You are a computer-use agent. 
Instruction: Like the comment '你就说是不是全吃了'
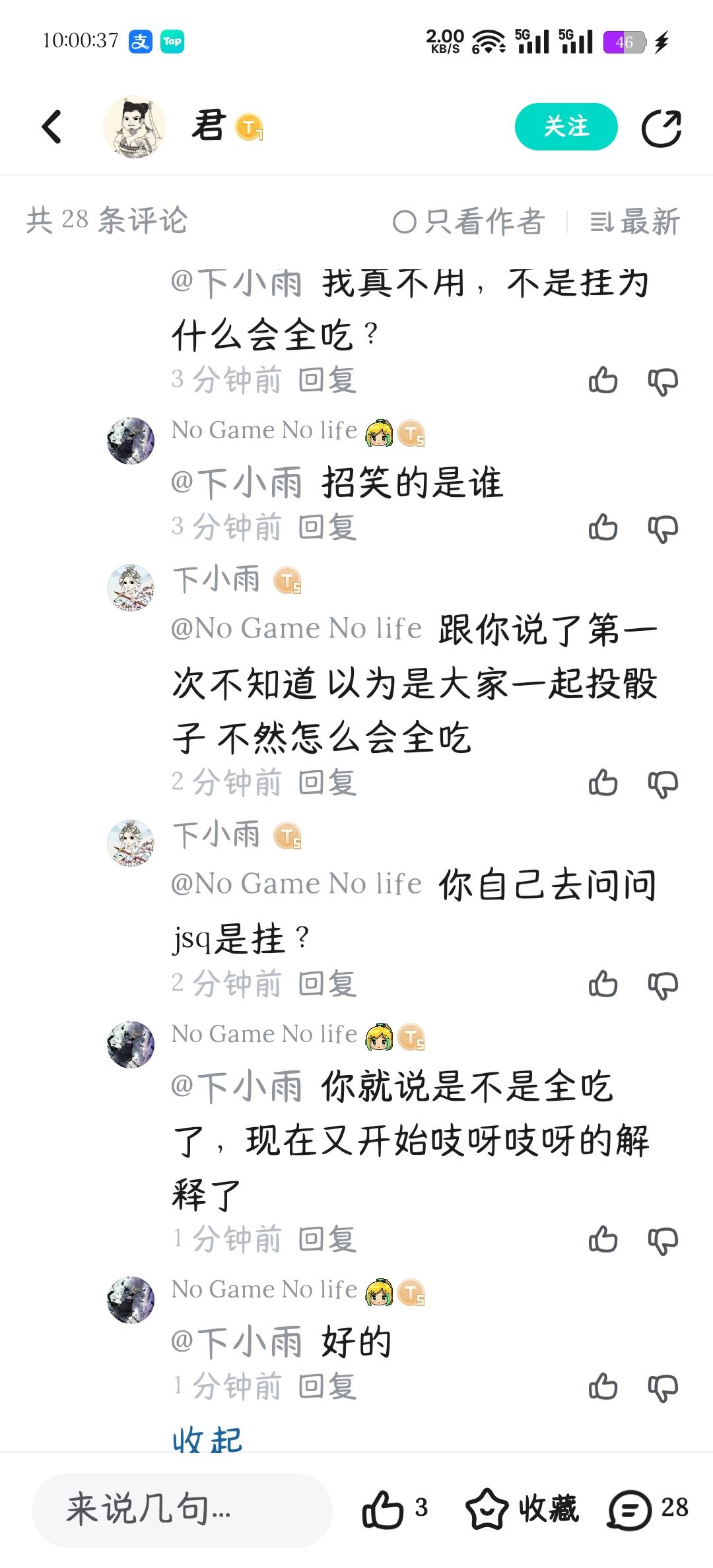point(603,1239)
